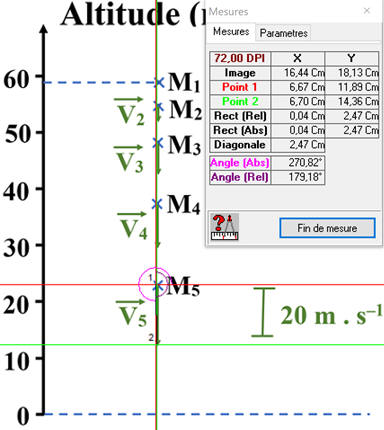Click the blue cross at M3
384x430 pixels.
[x=158, y=143]
